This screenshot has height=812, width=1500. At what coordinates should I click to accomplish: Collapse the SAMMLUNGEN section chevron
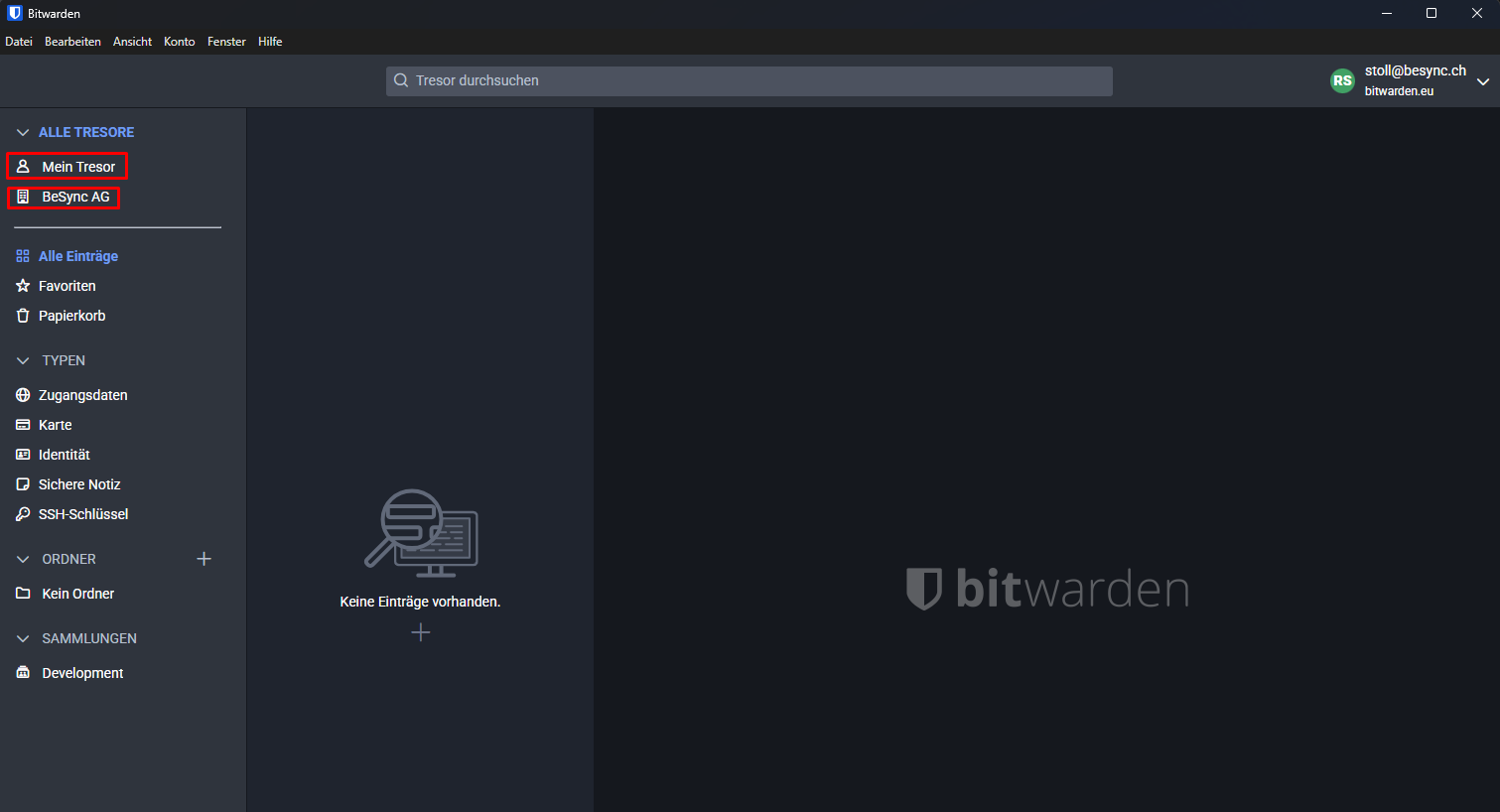[23, 638]
